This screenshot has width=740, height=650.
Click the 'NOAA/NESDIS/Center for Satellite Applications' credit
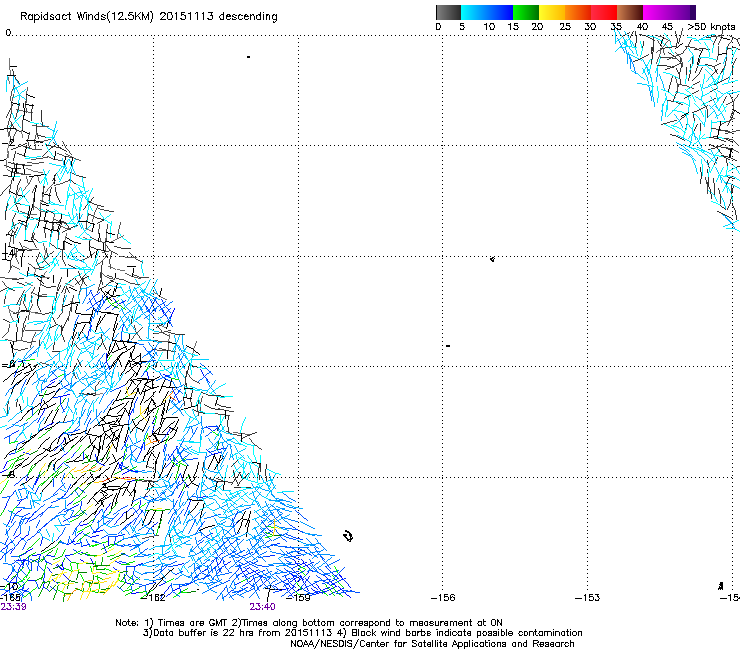point(432,644)
